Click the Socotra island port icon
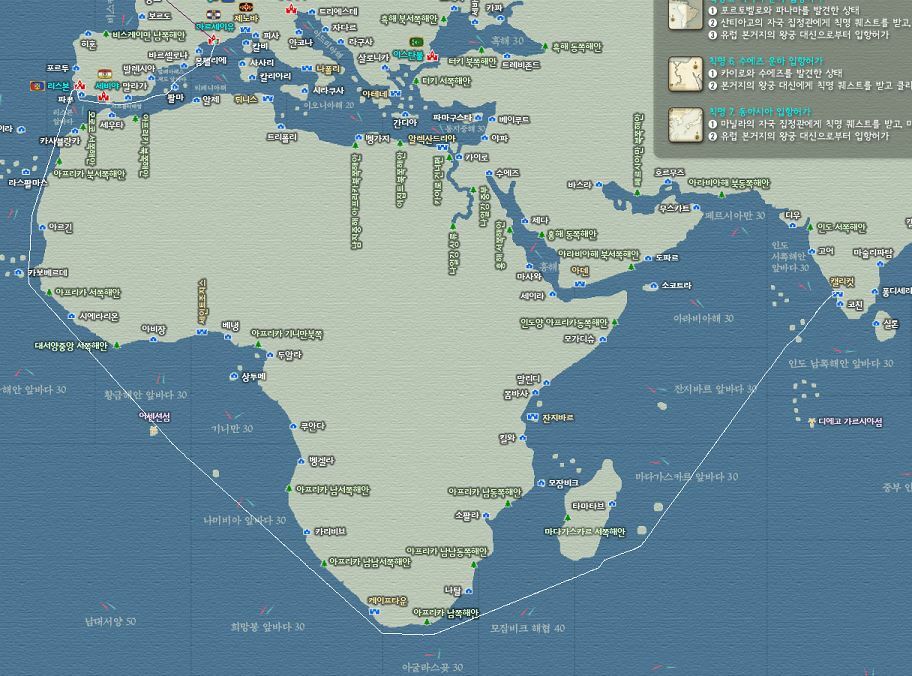This screenshot has width=912, height=676. 654,286
